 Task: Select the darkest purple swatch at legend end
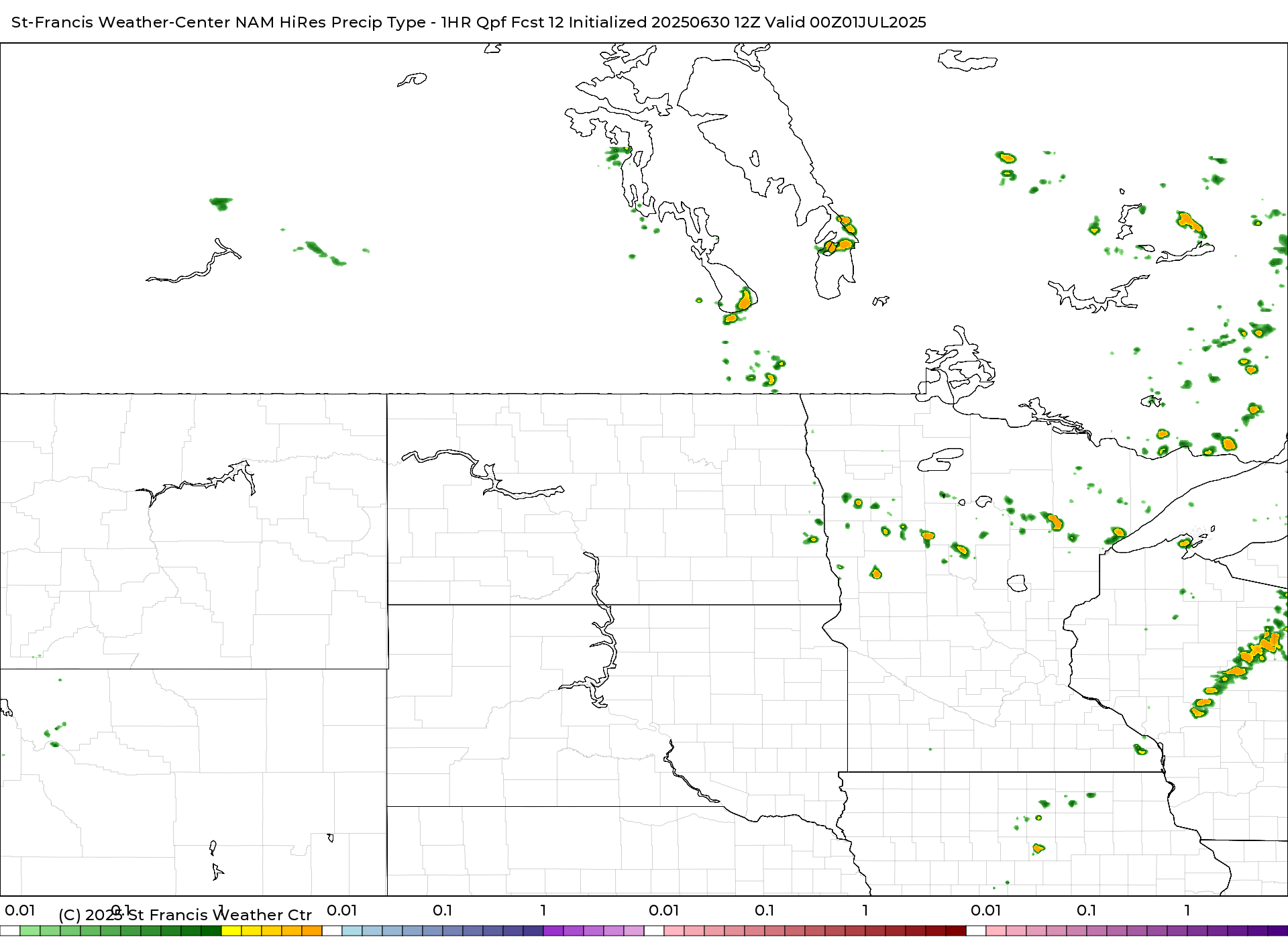[1278, 931]
